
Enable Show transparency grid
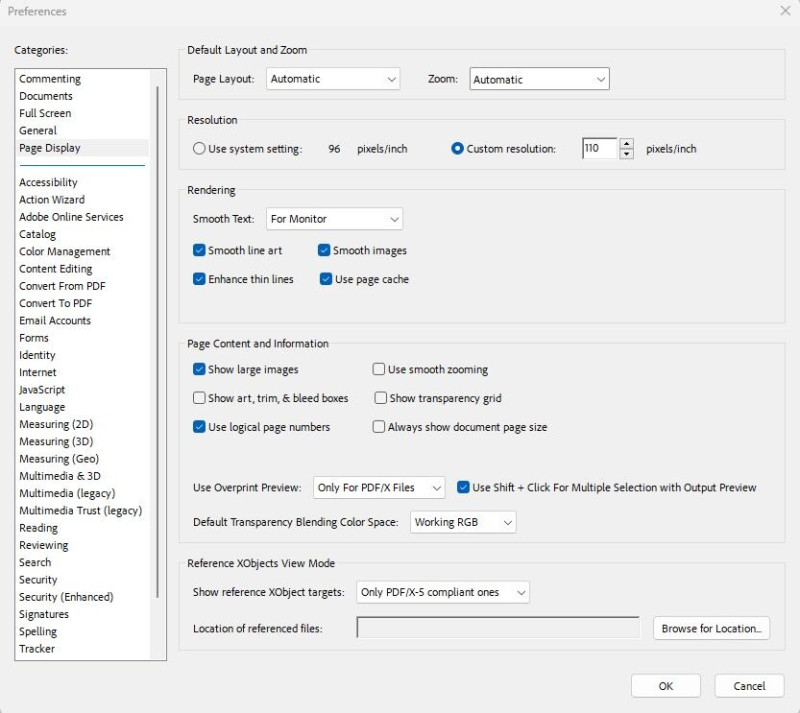pos(381,398)
